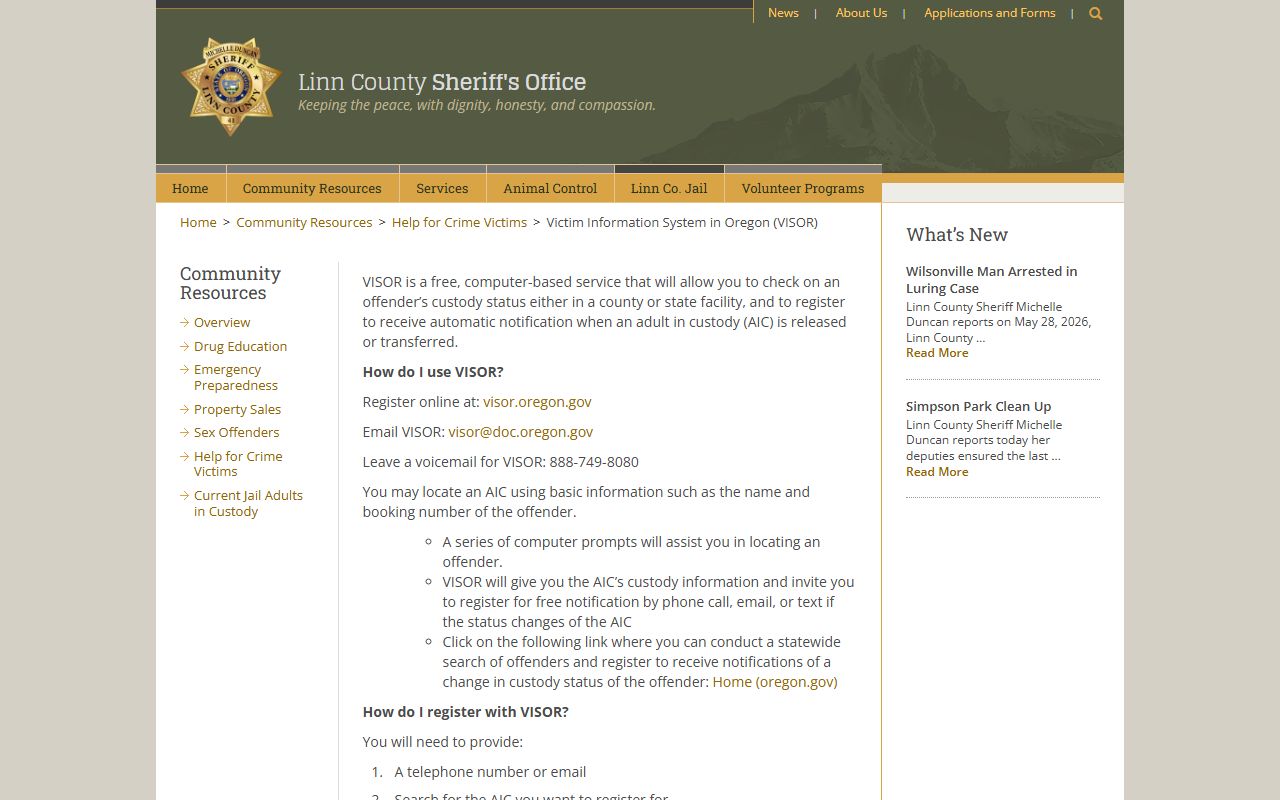Open Emergency Preparedness sidebar link
This screenshot has width=1280, height=800.
[236, 377]
